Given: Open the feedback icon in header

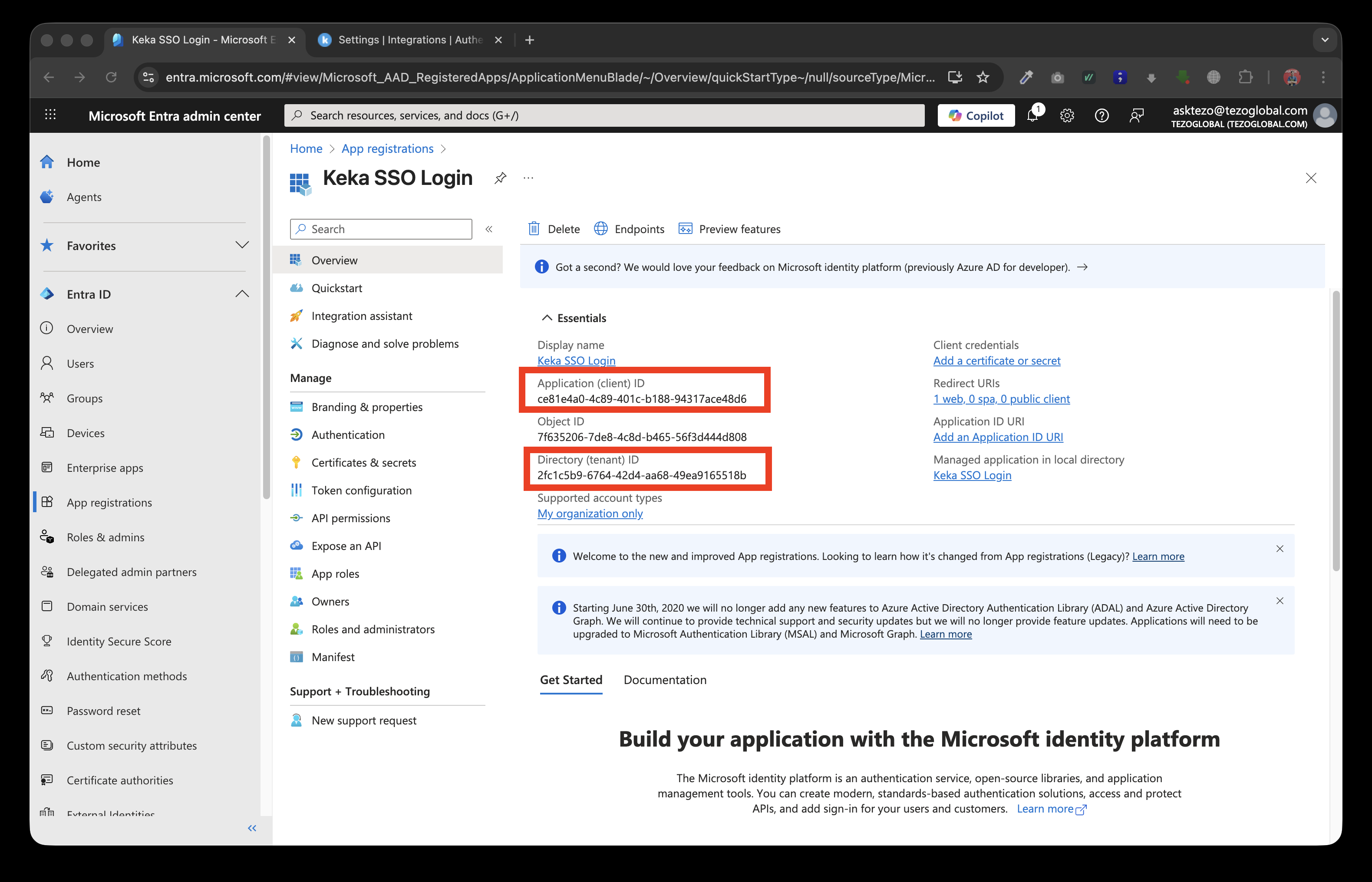Looking at the screenshot, I should coord(1136,116).
